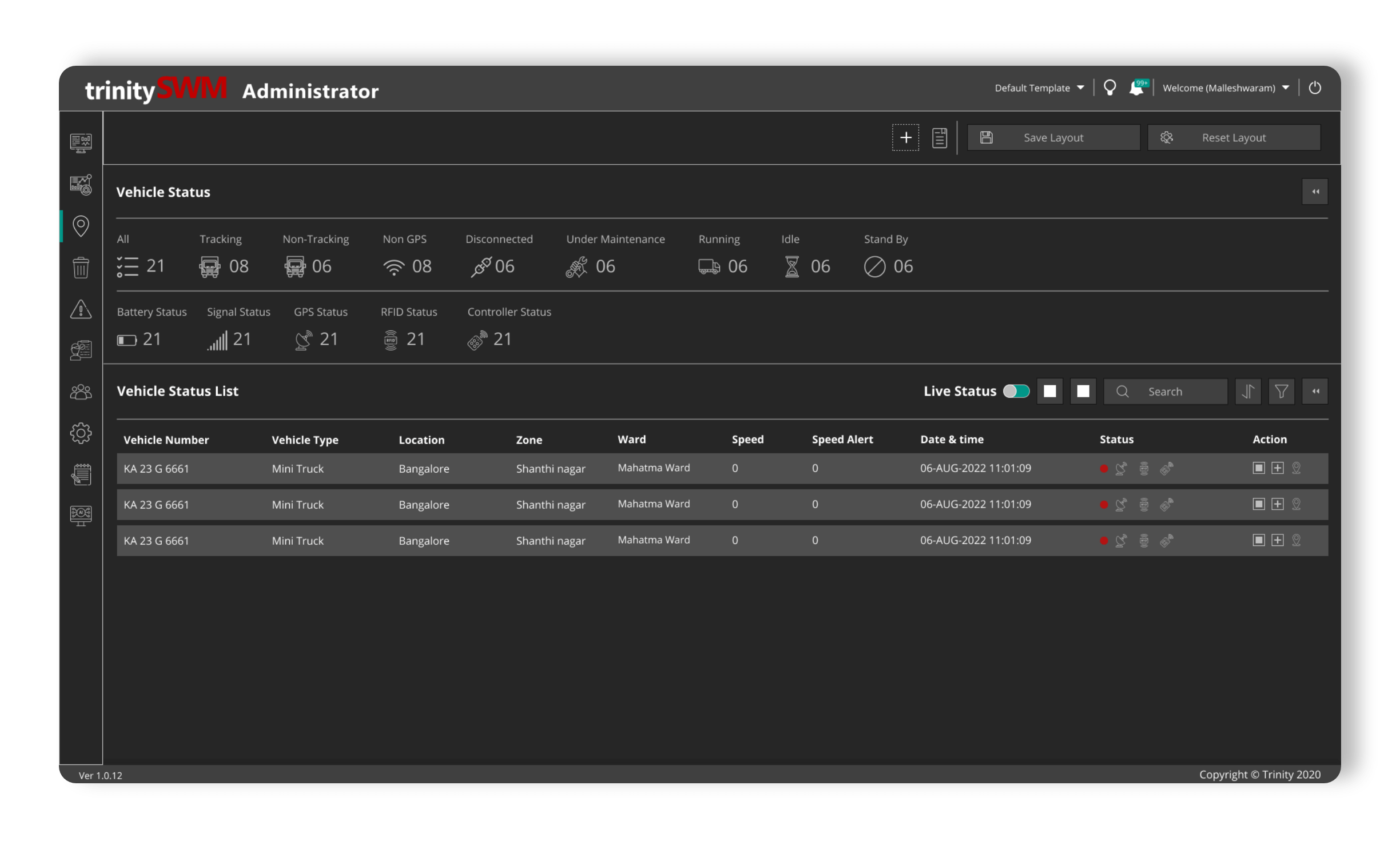Open the Welcome (Malleshwaram) user dropdown

point(1226,87)
